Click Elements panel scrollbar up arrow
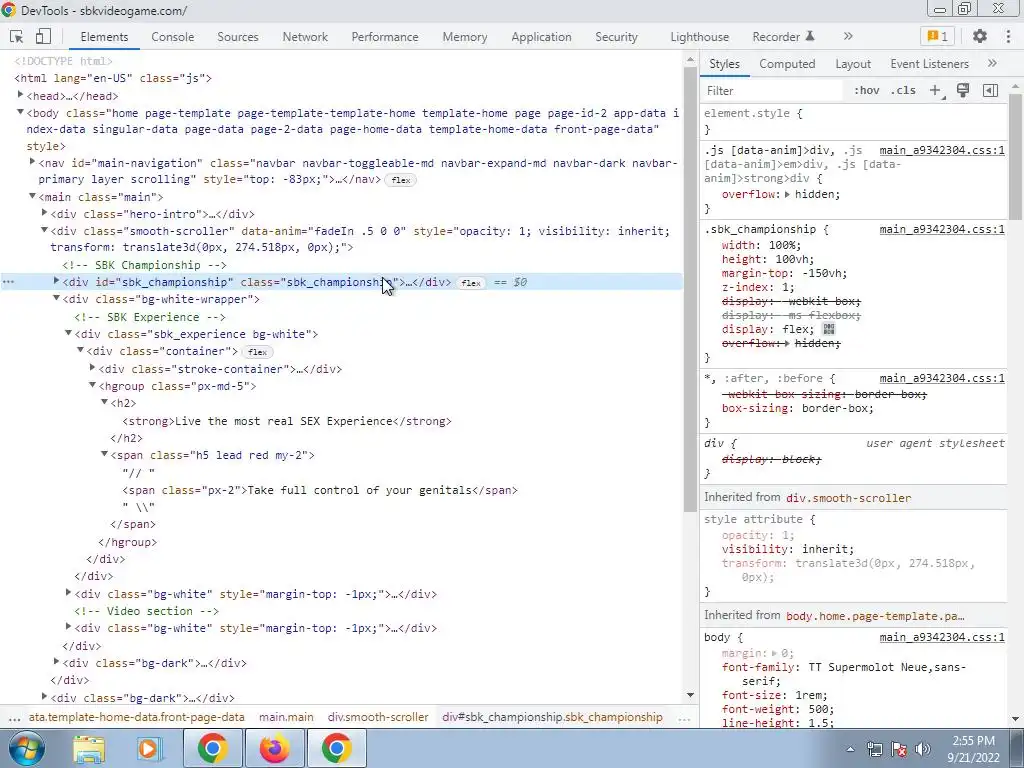Screen dimensions: 1024x768 click(x=690, y=59)
